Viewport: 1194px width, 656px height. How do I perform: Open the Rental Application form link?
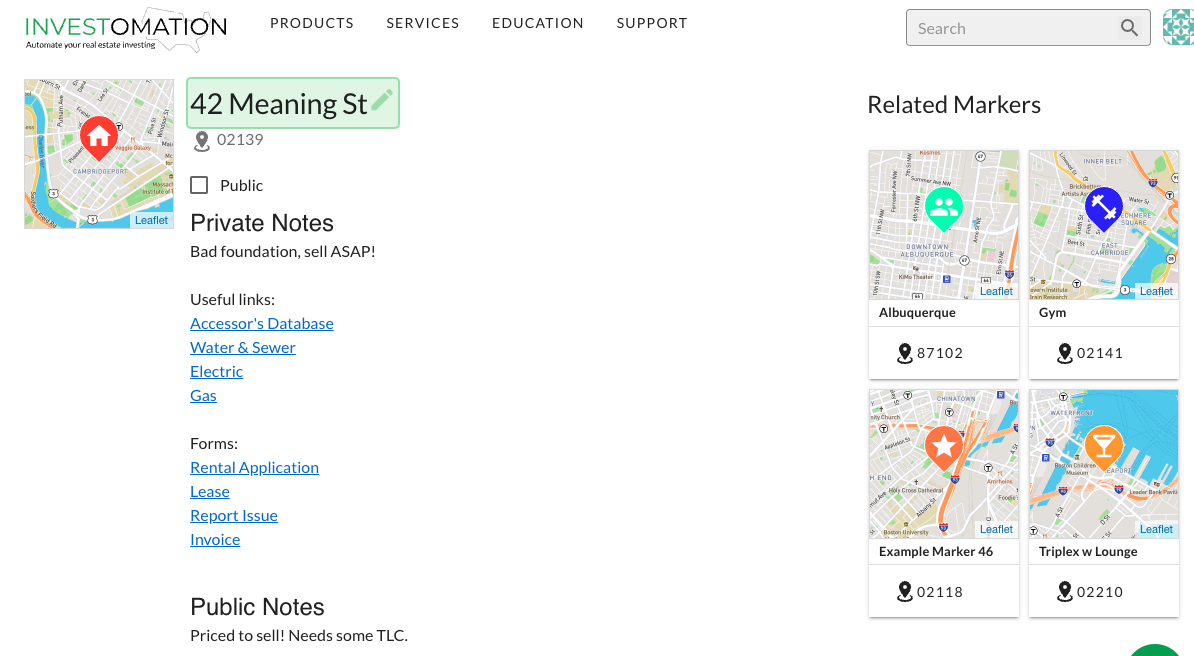[254, 467]
